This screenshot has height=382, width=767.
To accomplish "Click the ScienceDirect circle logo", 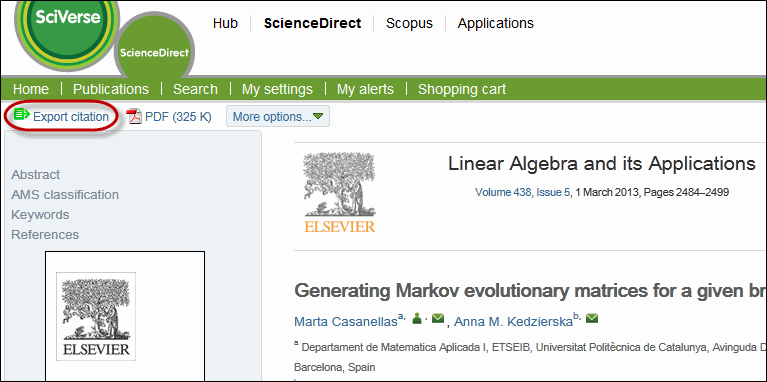I will coord(155,51).
